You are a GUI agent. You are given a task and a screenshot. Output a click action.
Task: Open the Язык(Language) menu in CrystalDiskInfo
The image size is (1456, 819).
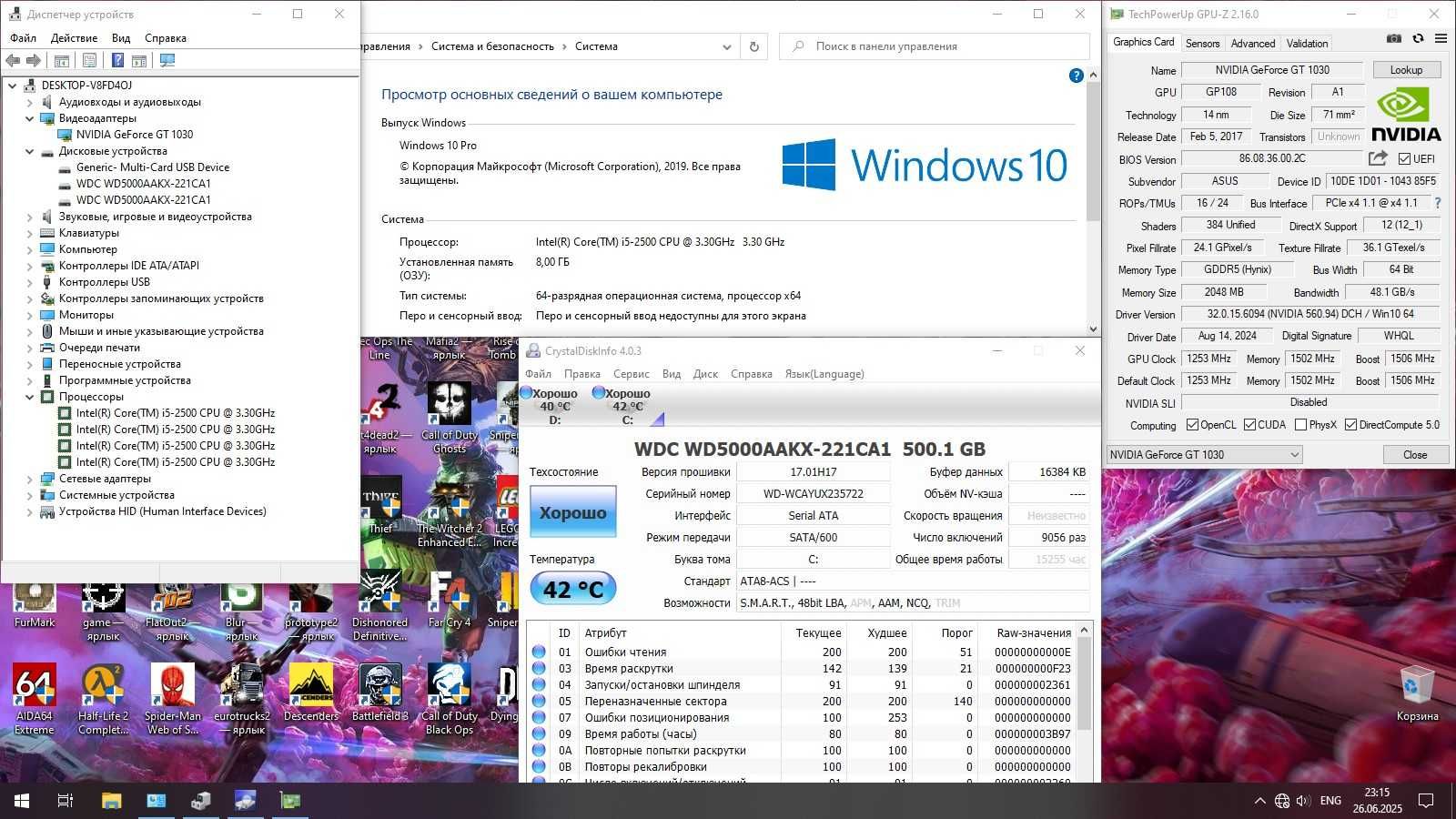[x=824, y=374]
